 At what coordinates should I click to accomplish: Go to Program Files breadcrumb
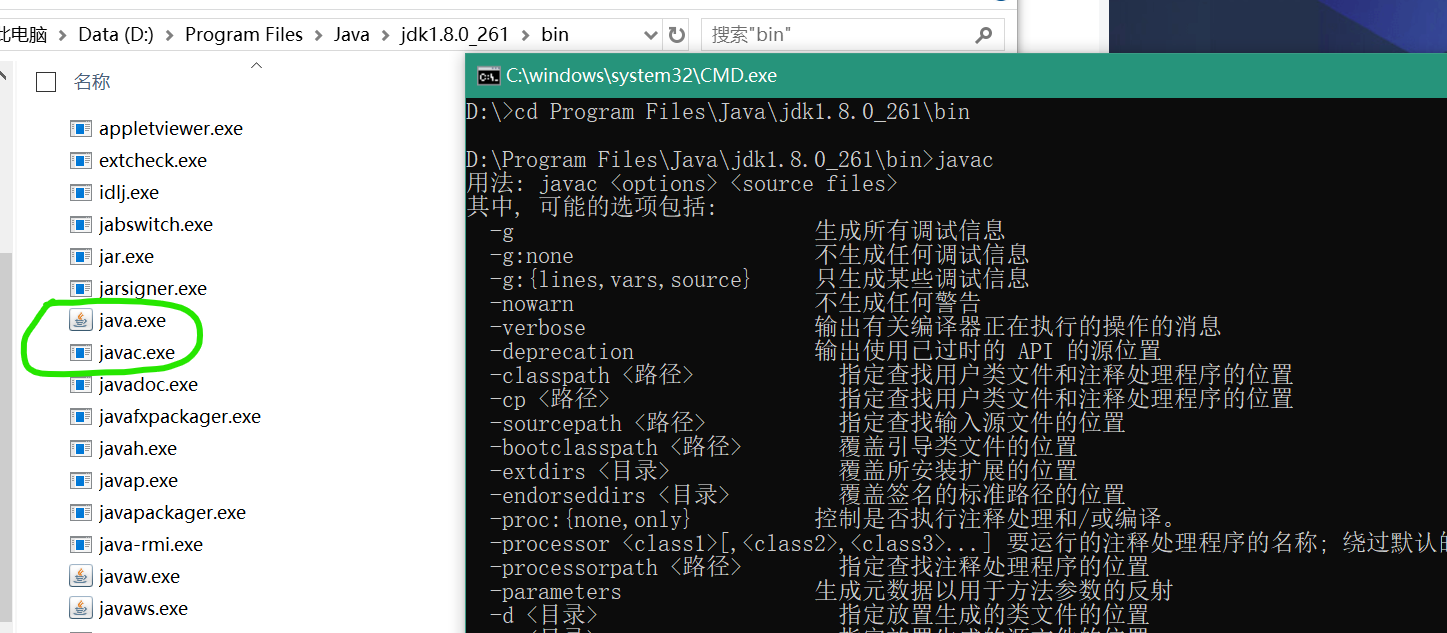(x=244, y=35)
